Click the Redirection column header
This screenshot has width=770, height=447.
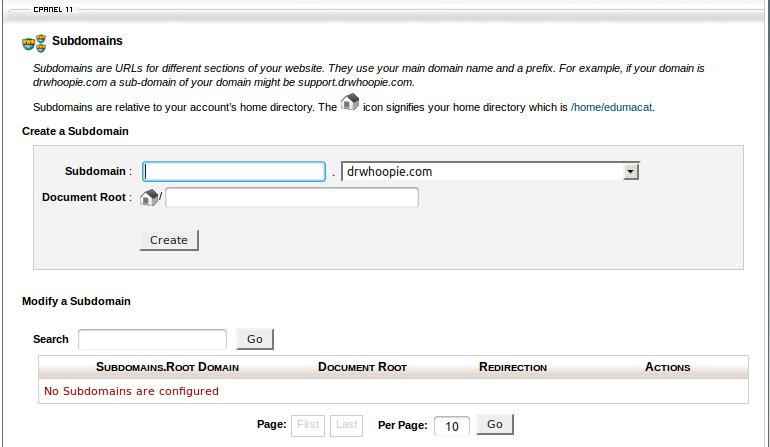pos(512,367)
